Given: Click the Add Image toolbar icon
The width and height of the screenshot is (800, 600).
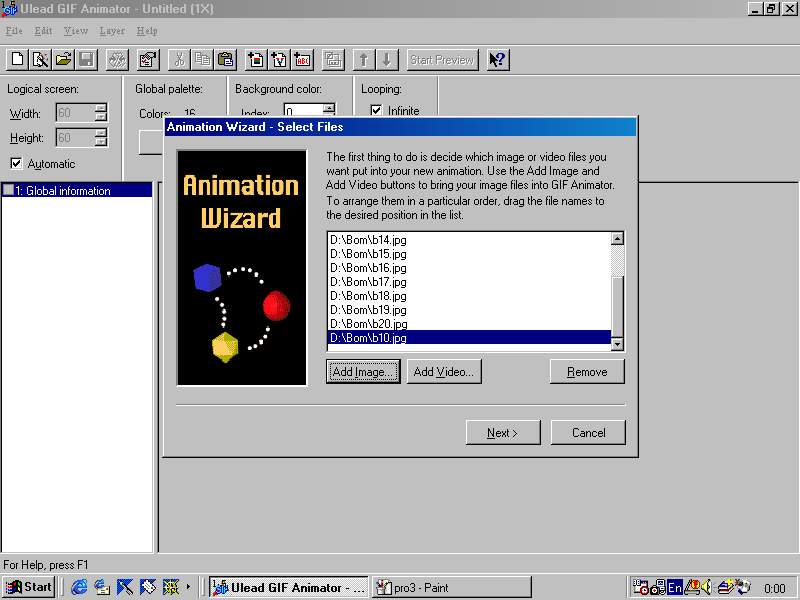Looking at the screenshot, I should (x=256, y=60).
